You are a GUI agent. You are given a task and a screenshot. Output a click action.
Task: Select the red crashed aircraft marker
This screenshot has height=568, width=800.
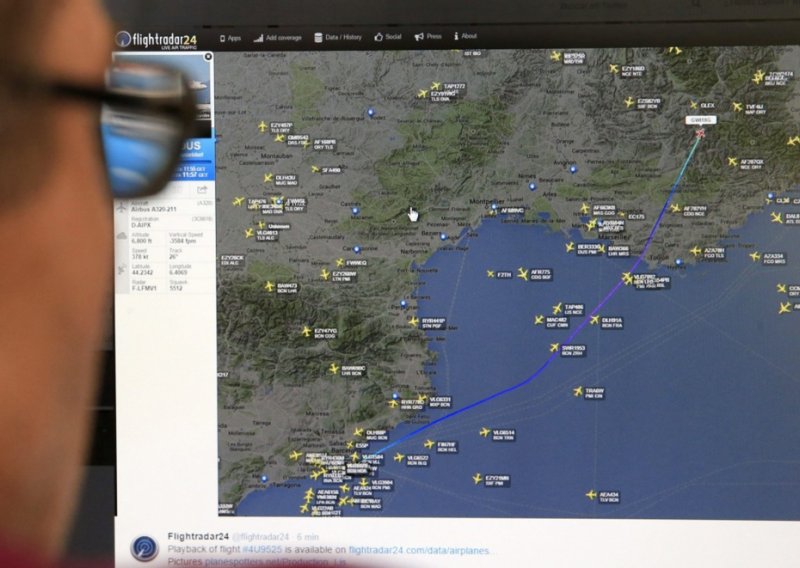(x=700, y=132)
